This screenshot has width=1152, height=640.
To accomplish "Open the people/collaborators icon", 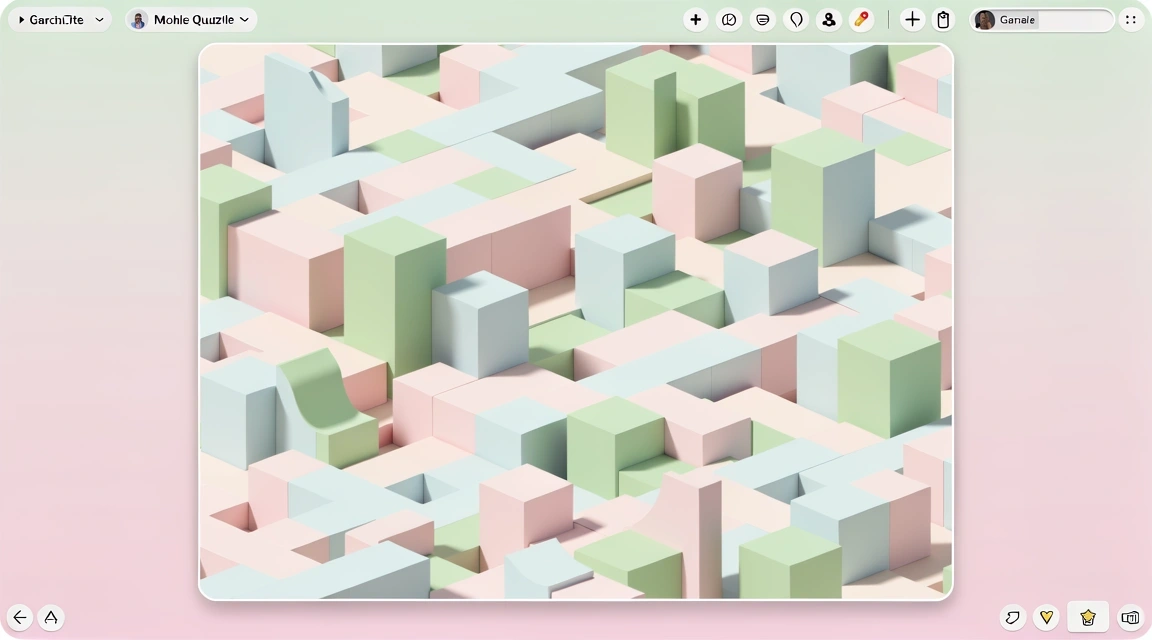I will (x=828, y=20).
